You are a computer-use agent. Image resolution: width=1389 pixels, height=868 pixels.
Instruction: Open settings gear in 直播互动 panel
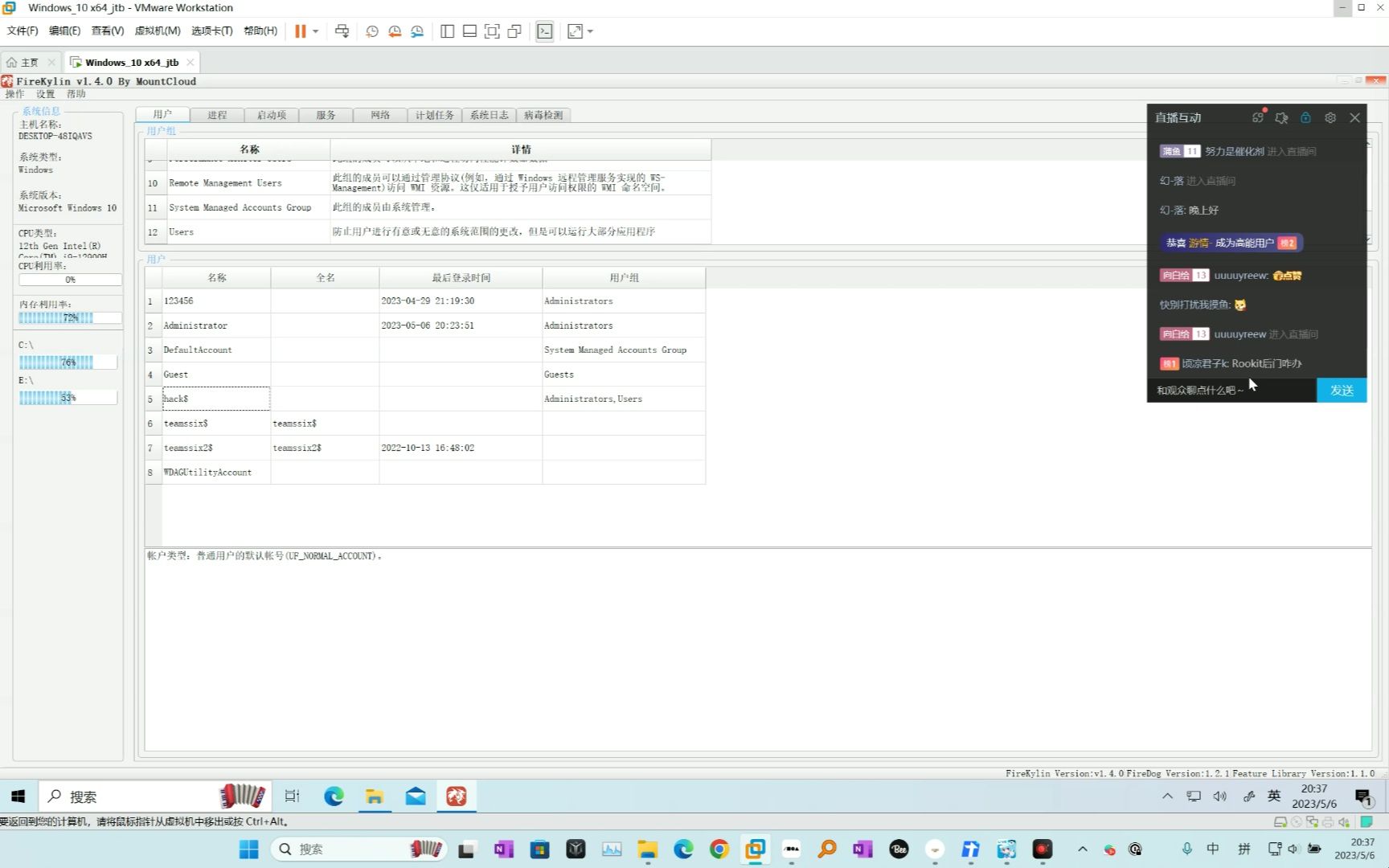[x=1330, y=117]
